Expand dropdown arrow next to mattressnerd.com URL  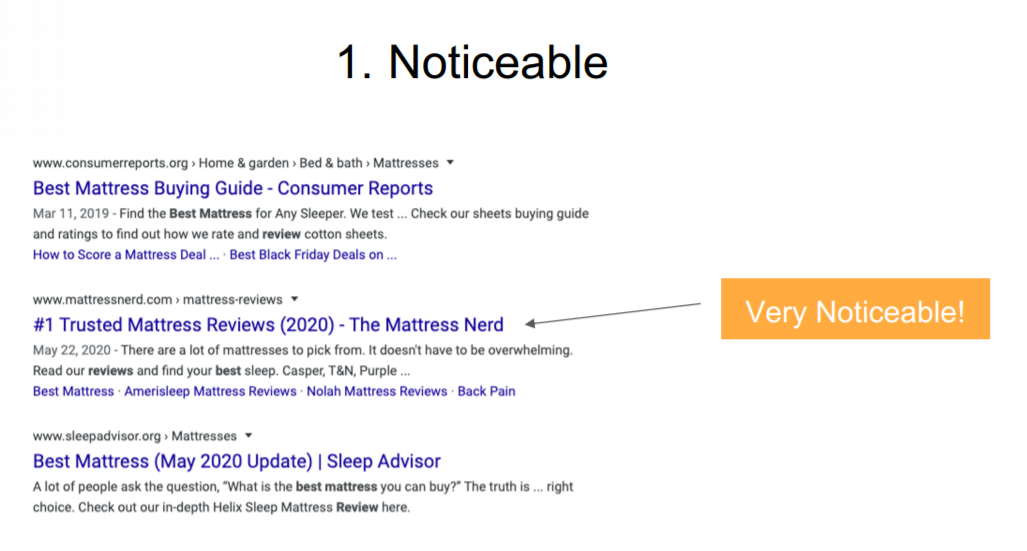[295, 299]
